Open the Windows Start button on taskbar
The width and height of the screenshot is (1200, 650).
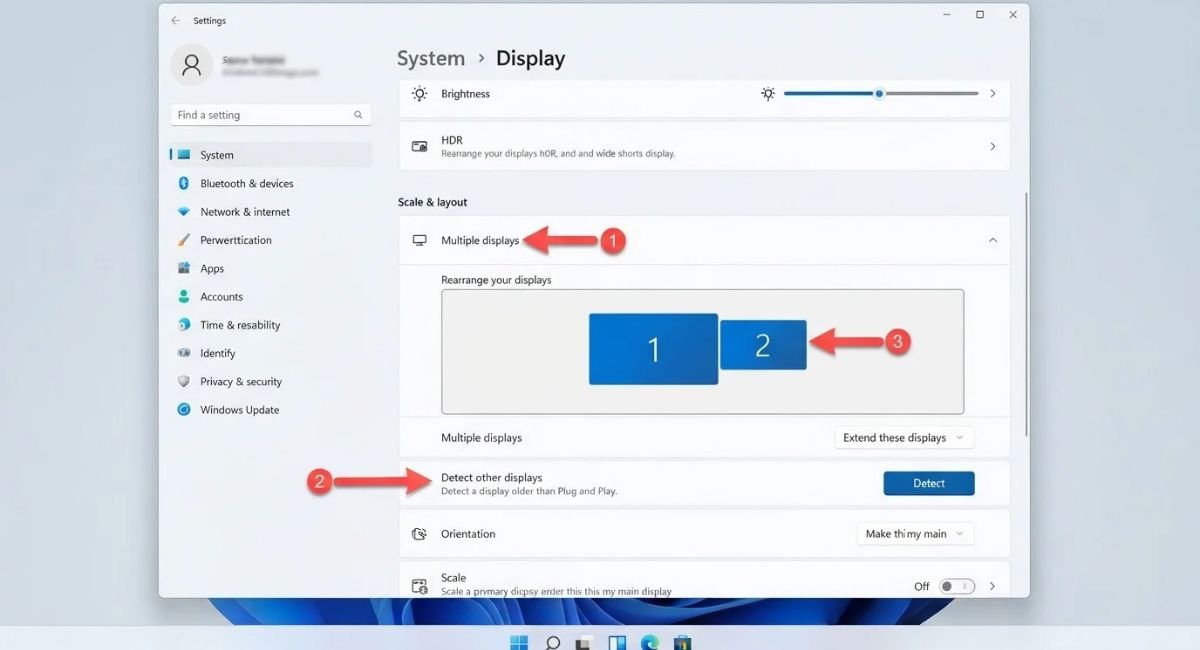click(519, 642)
